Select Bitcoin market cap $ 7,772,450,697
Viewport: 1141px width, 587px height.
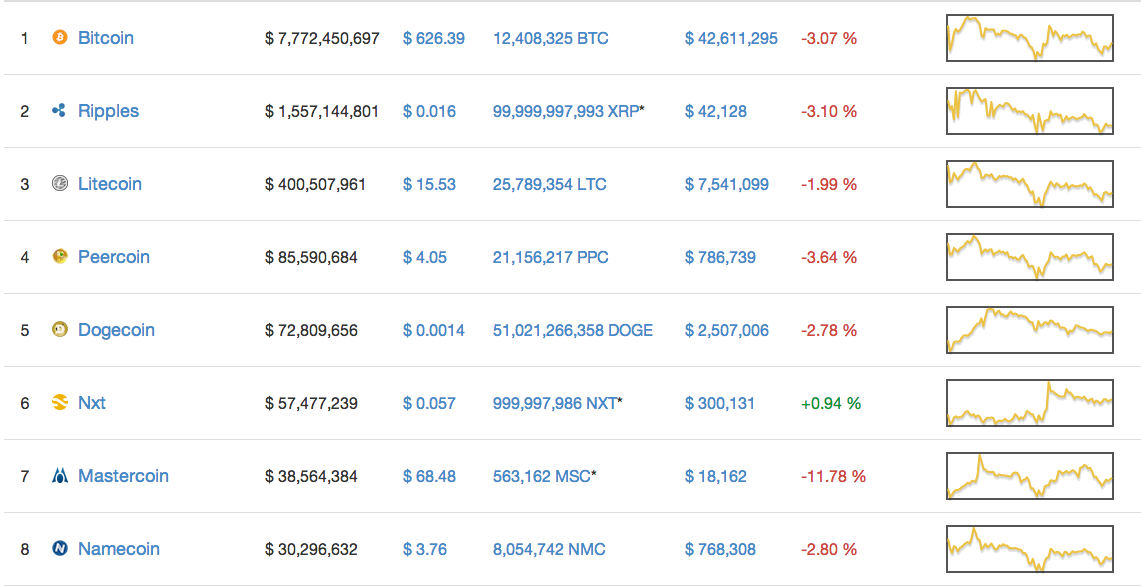[x=322, y=38]
